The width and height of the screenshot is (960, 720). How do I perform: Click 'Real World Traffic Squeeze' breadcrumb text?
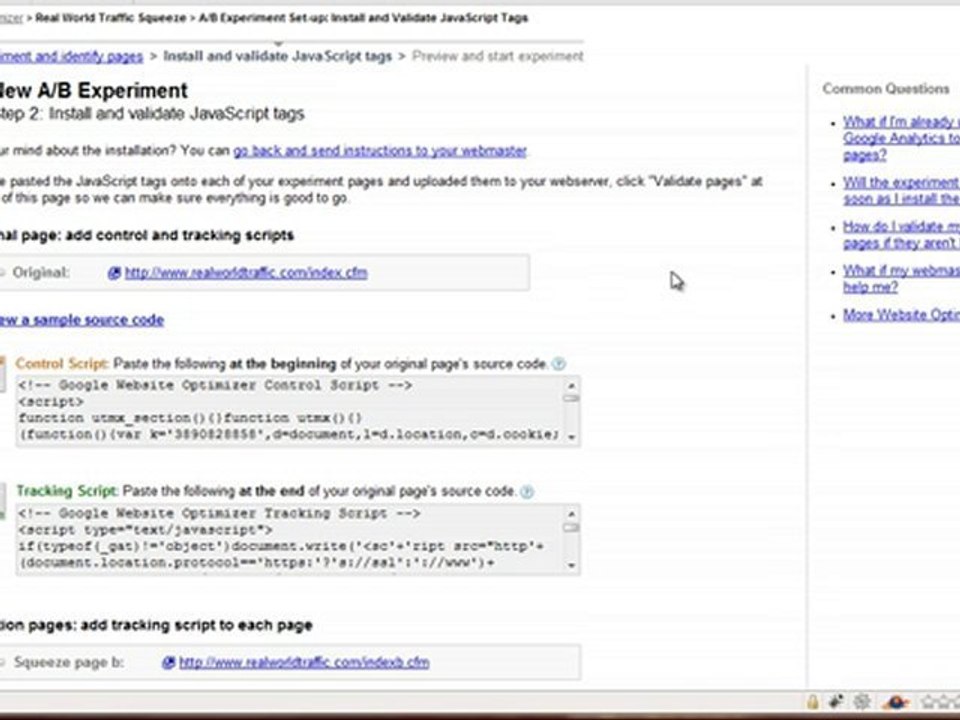coord(110,18)
